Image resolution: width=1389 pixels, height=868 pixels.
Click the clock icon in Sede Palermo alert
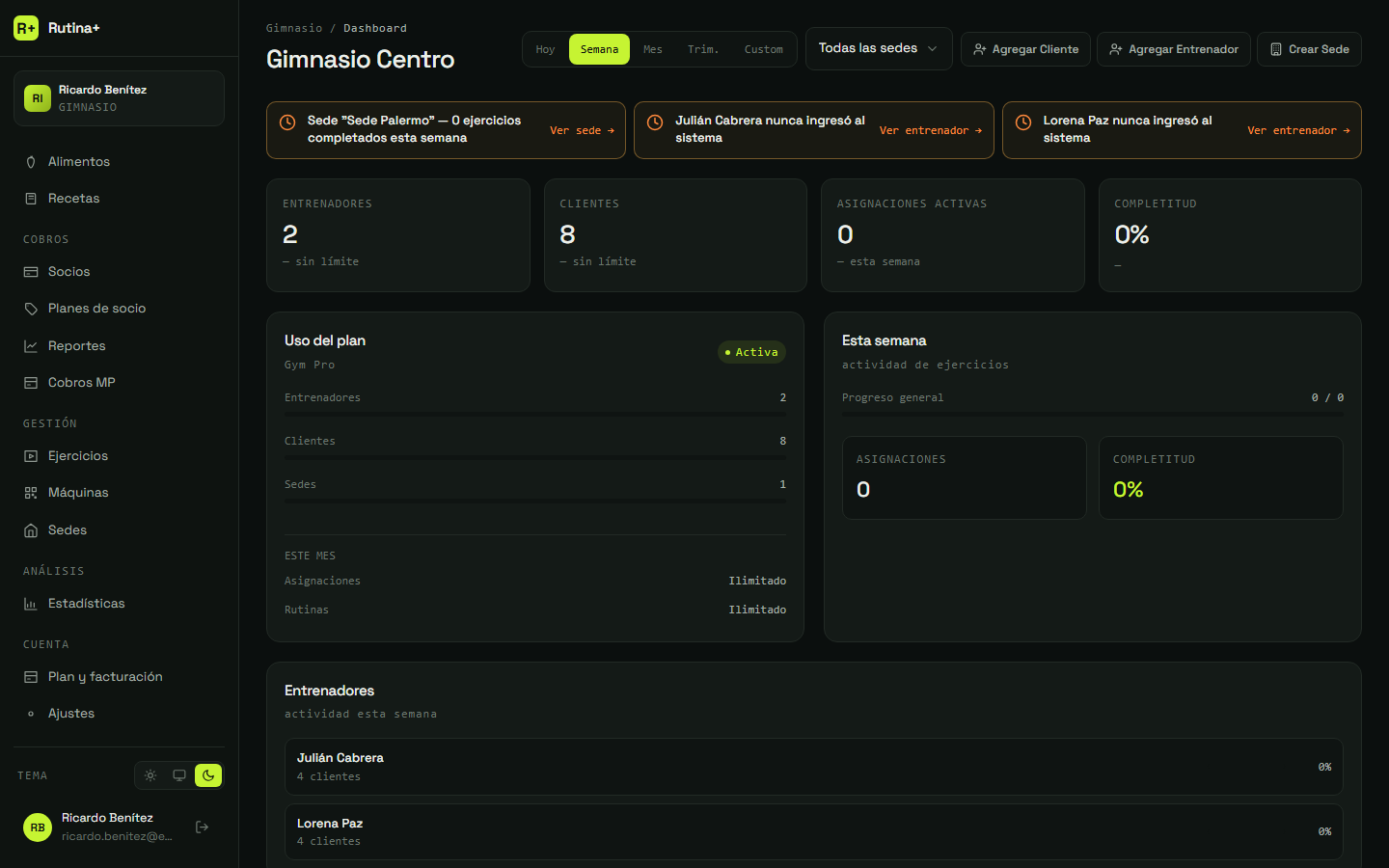coord(287,122)
